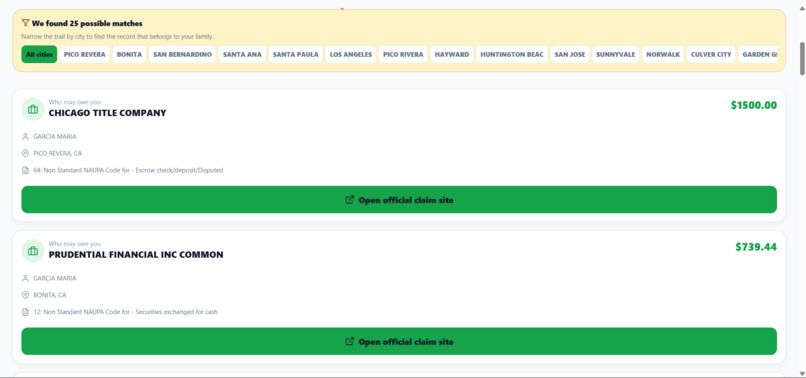This screenshot has width=806, height=378.
Task: Filter results to BONITA
Action: pos(129,55)
